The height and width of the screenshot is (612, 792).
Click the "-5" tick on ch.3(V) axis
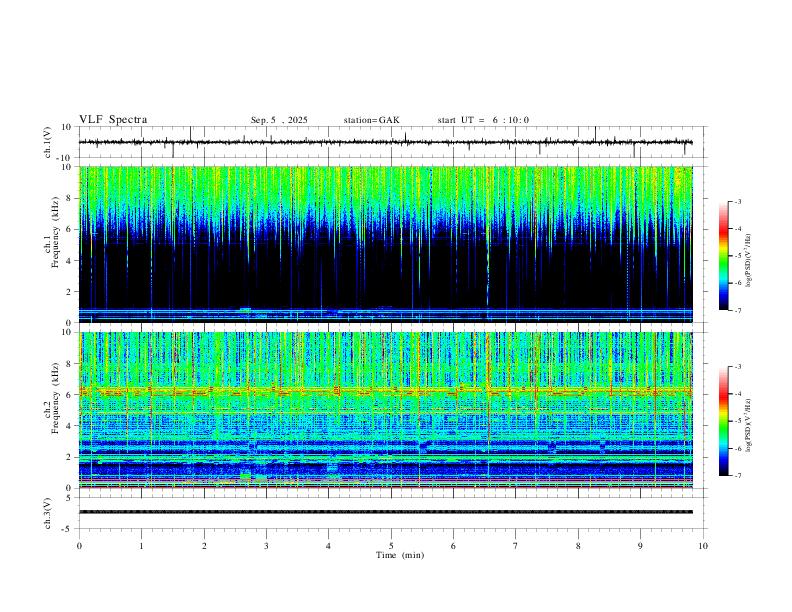[68, 529]
